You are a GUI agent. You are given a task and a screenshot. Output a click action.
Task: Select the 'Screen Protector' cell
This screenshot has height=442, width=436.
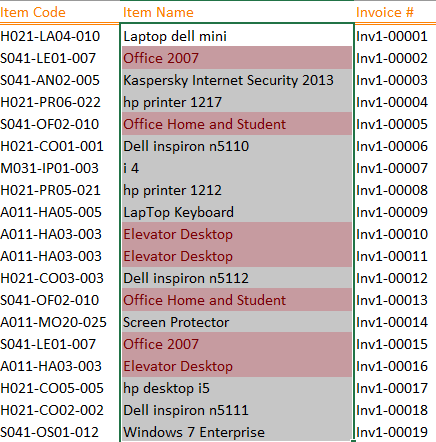[237, 322]
